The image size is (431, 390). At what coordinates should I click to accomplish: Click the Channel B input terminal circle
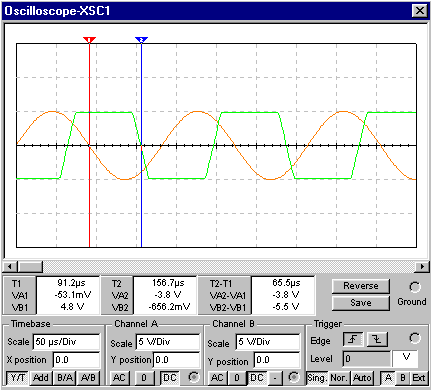tap(293, 377)
